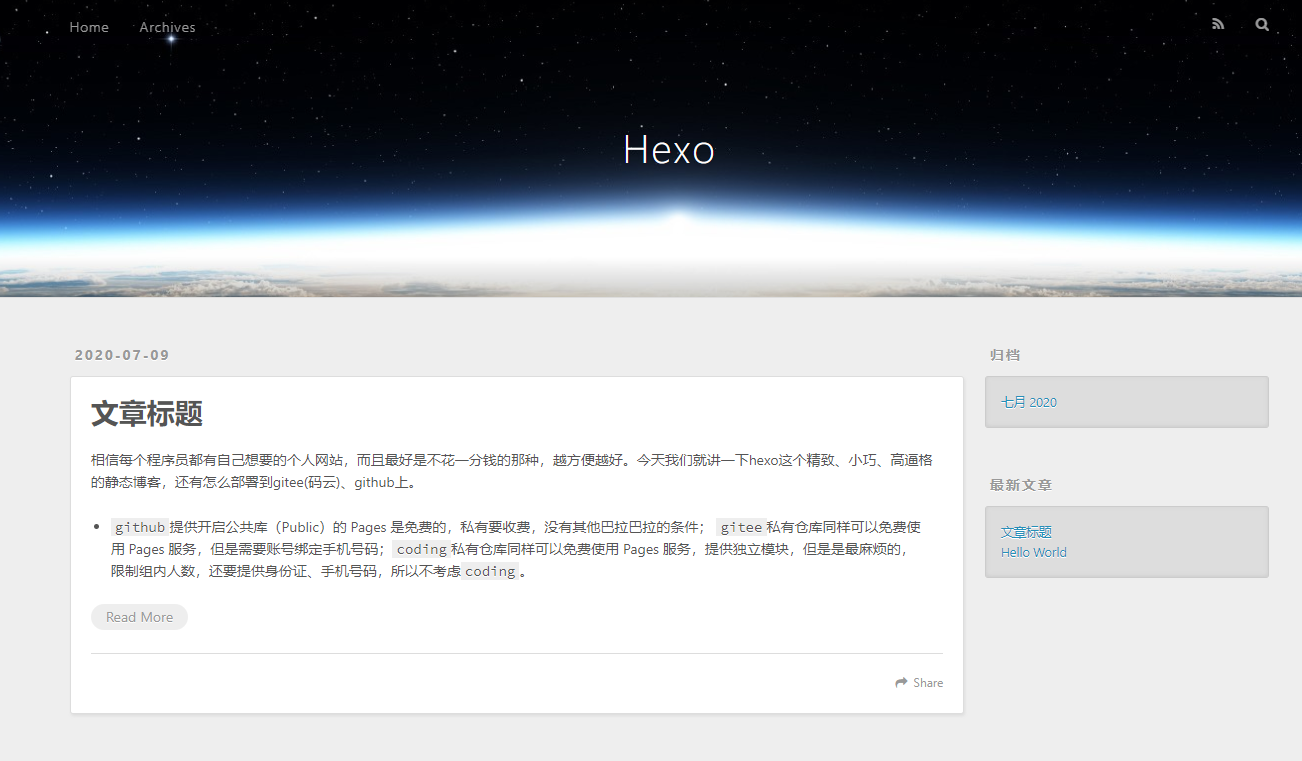1302x761 pixels.
Task: Click the intro paragraph starting 相信每个程序员
Action: click(x=512, y=471)
